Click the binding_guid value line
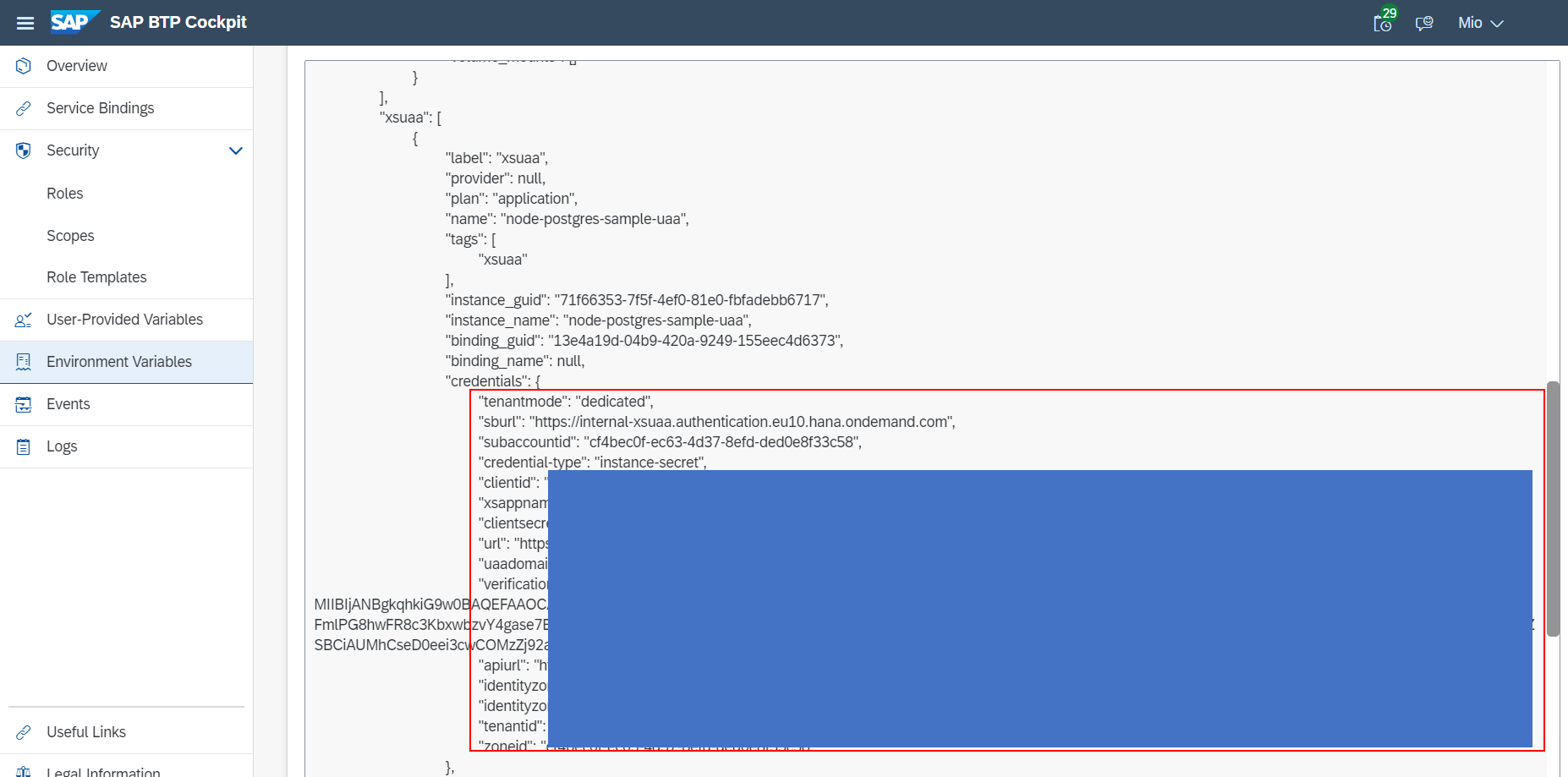 coord(644,341)
